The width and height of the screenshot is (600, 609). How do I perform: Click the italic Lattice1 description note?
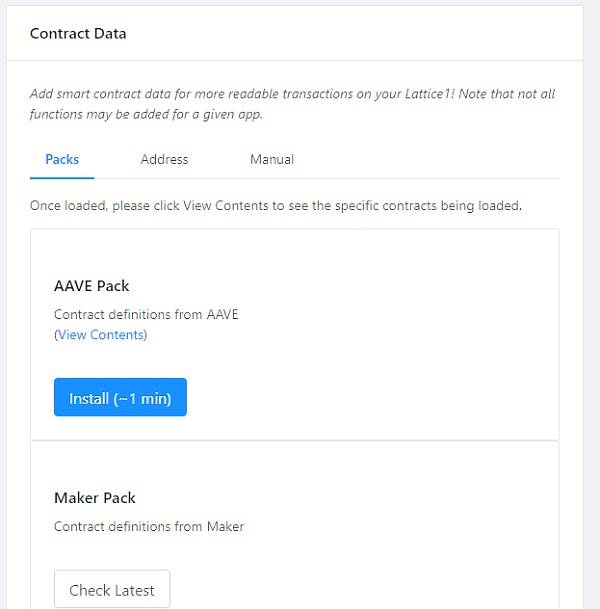coord(292,104)
